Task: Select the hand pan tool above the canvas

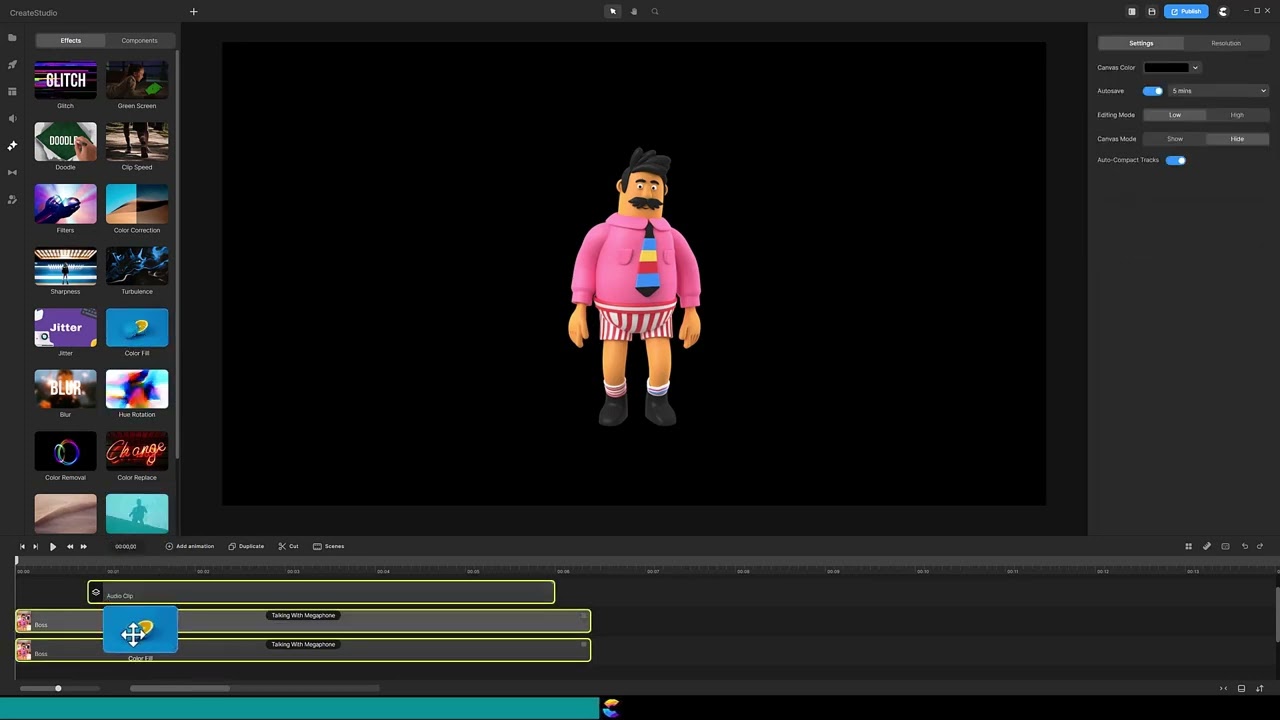Action: [x=634, y=12]
